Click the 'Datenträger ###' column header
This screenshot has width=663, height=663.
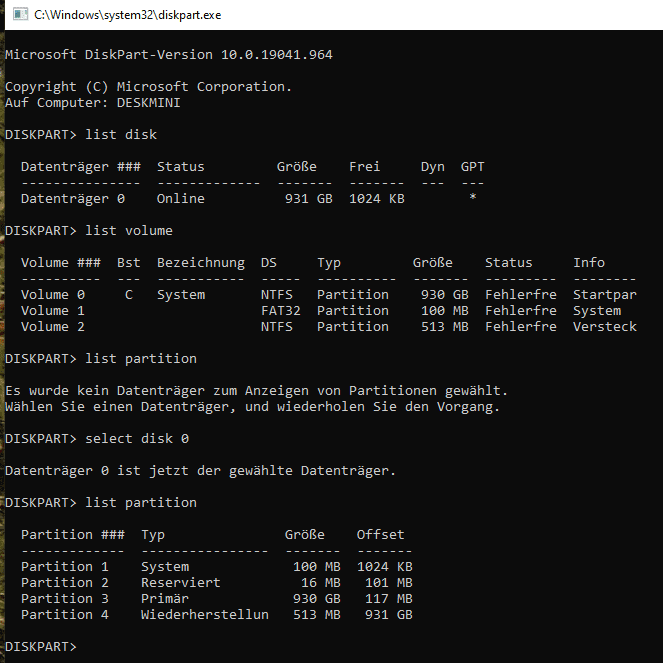point(81,167)
